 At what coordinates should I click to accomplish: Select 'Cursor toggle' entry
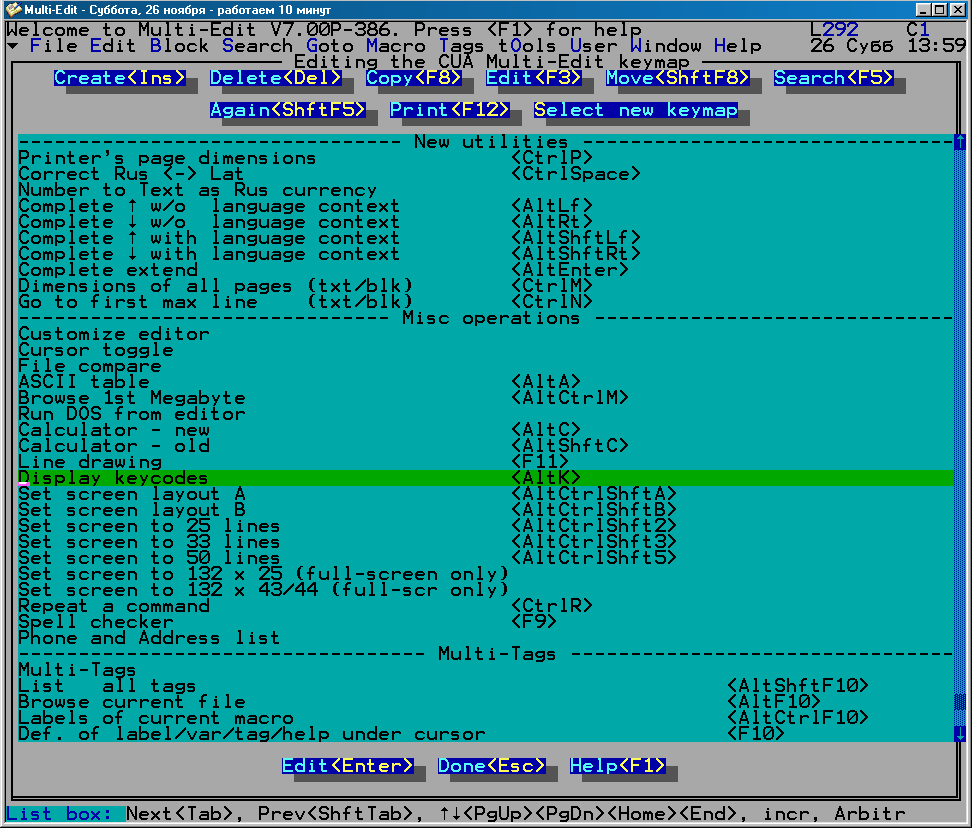486,350
